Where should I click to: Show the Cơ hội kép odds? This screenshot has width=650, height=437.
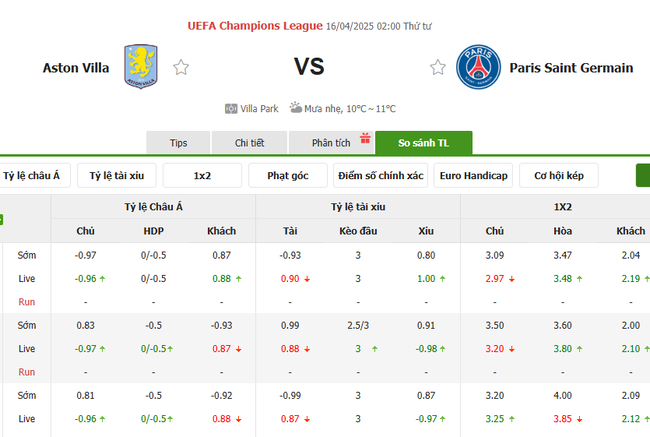[559, 176]
